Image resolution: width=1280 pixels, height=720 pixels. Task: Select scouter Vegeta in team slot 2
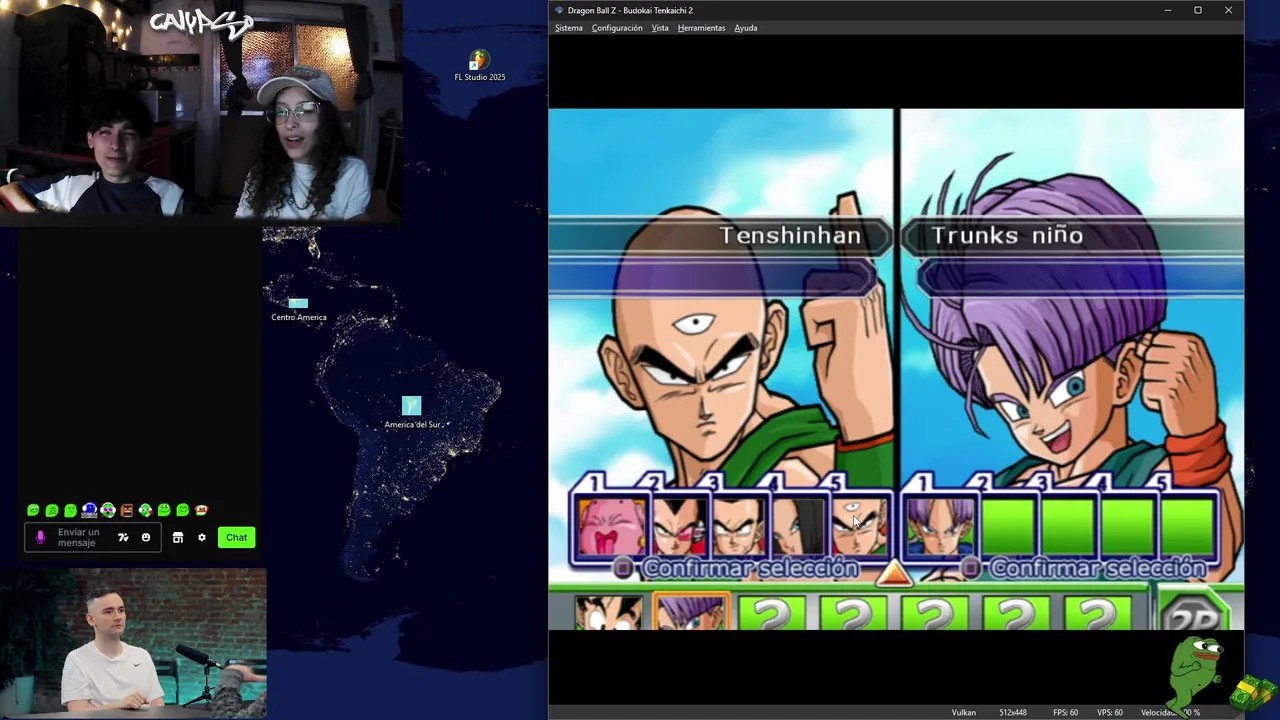click(x=679, y=526)
